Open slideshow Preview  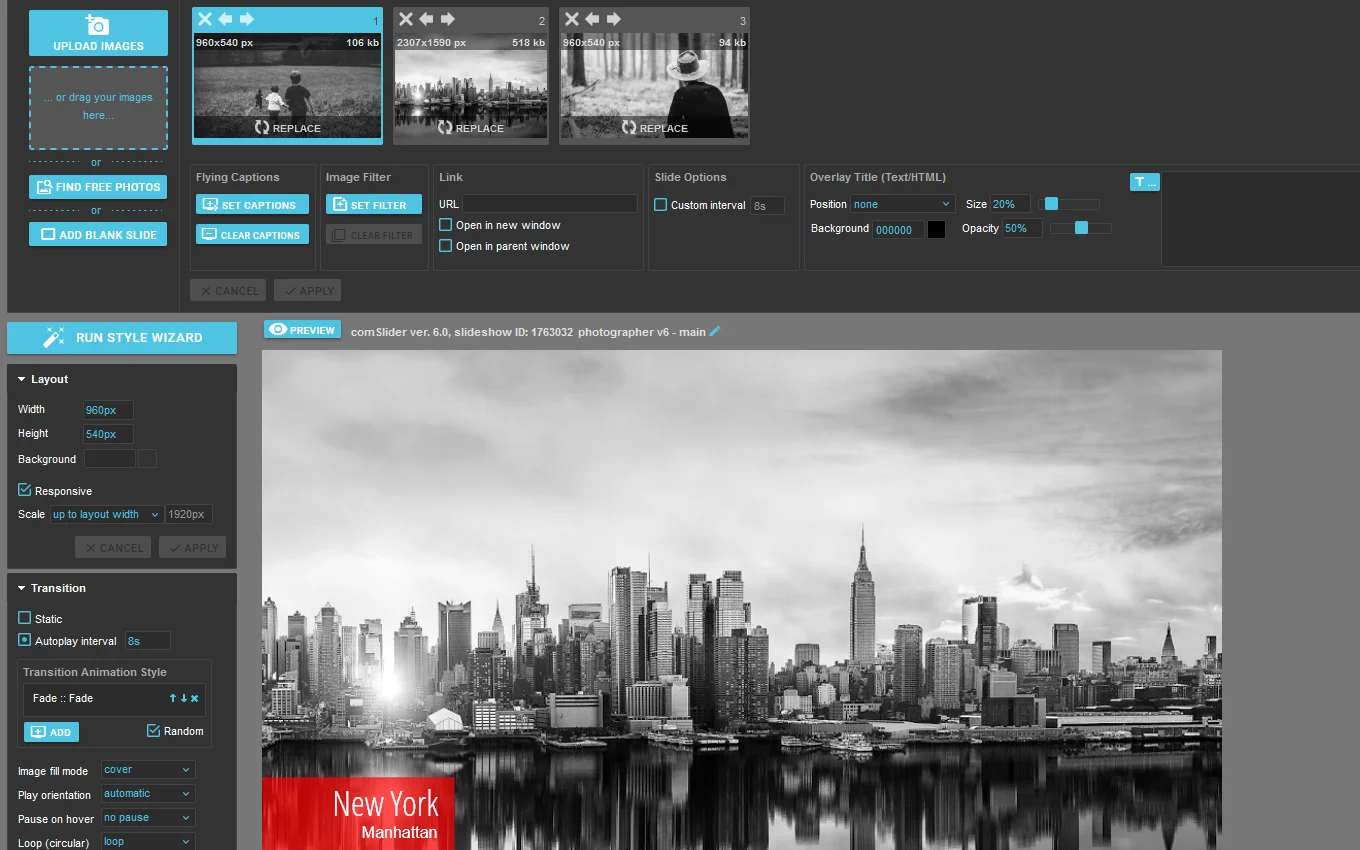coord(302,330)
